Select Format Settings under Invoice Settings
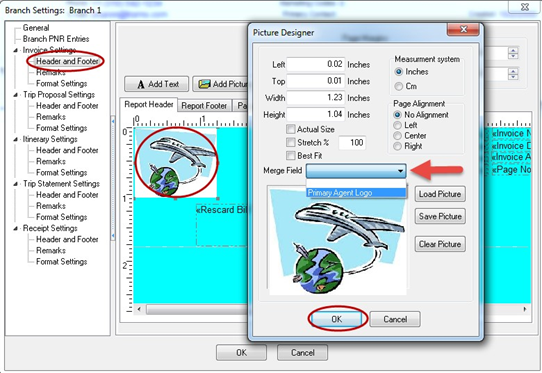 pyautogui.click(x=62, y=83)
